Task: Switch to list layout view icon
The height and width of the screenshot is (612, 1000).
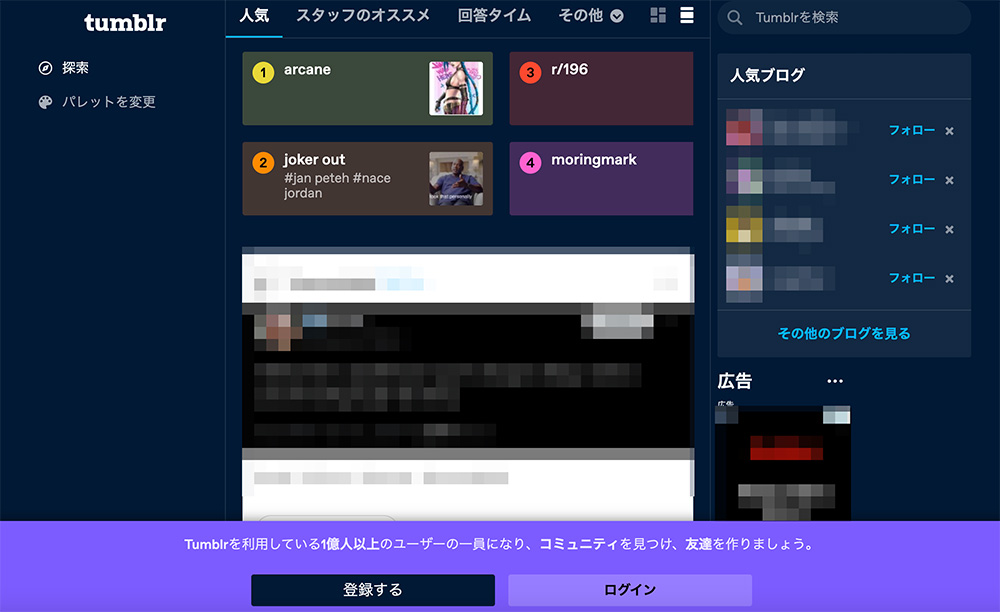Action: [687, 15]
